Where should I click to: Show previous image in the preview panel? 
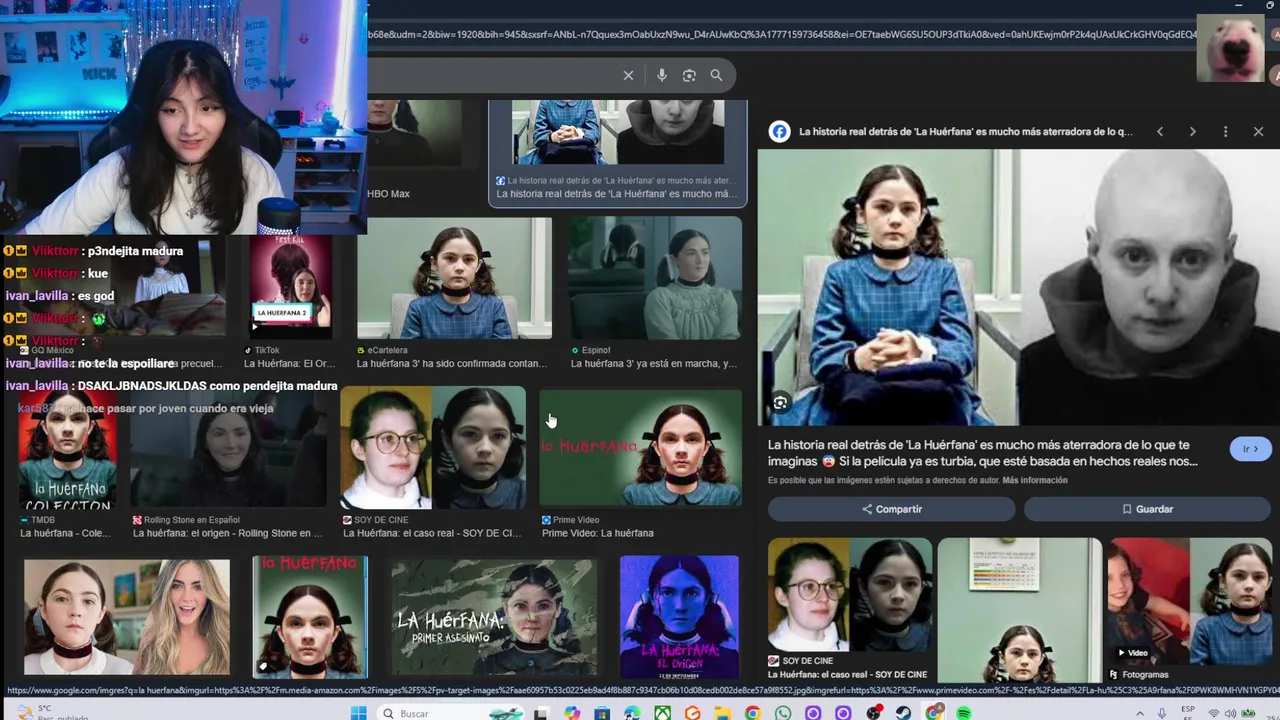(1160, 131)
